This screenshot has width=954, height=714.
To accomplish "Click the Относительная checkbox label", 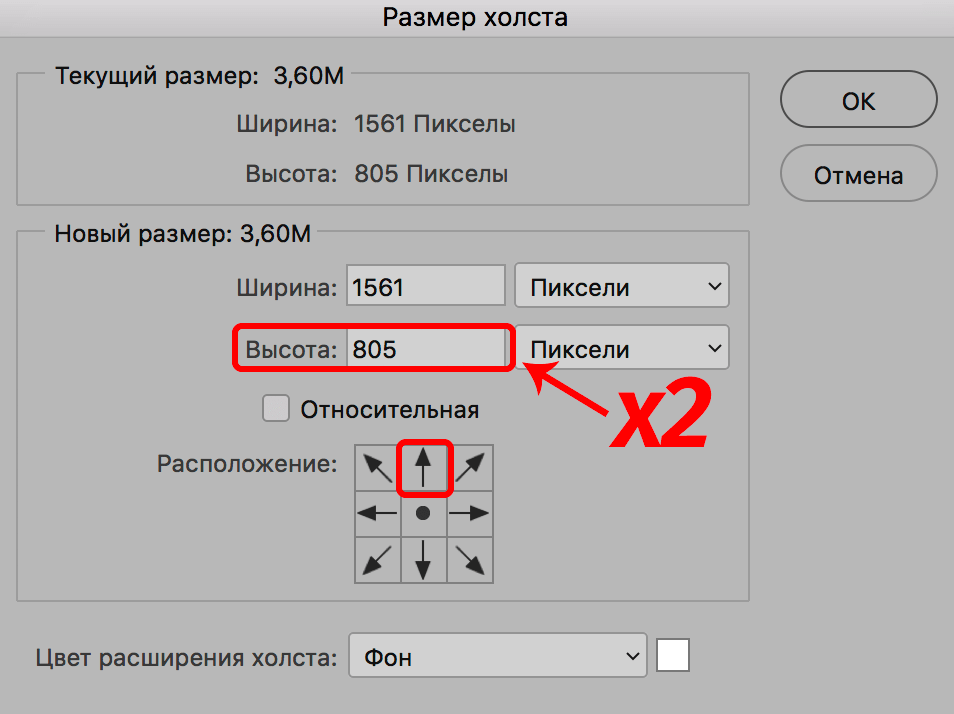I will (390, 409).
